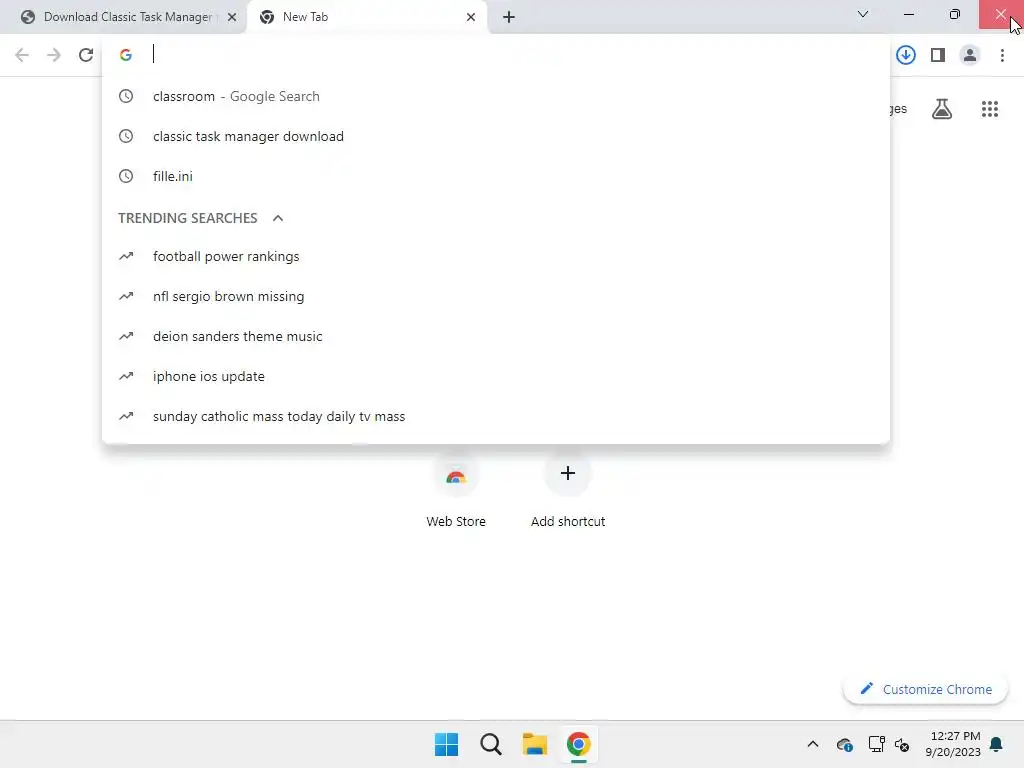Click the browser forward arrow
This screenshot has width=1024, height=768.
pyautogui.click(x=54, y=55)
